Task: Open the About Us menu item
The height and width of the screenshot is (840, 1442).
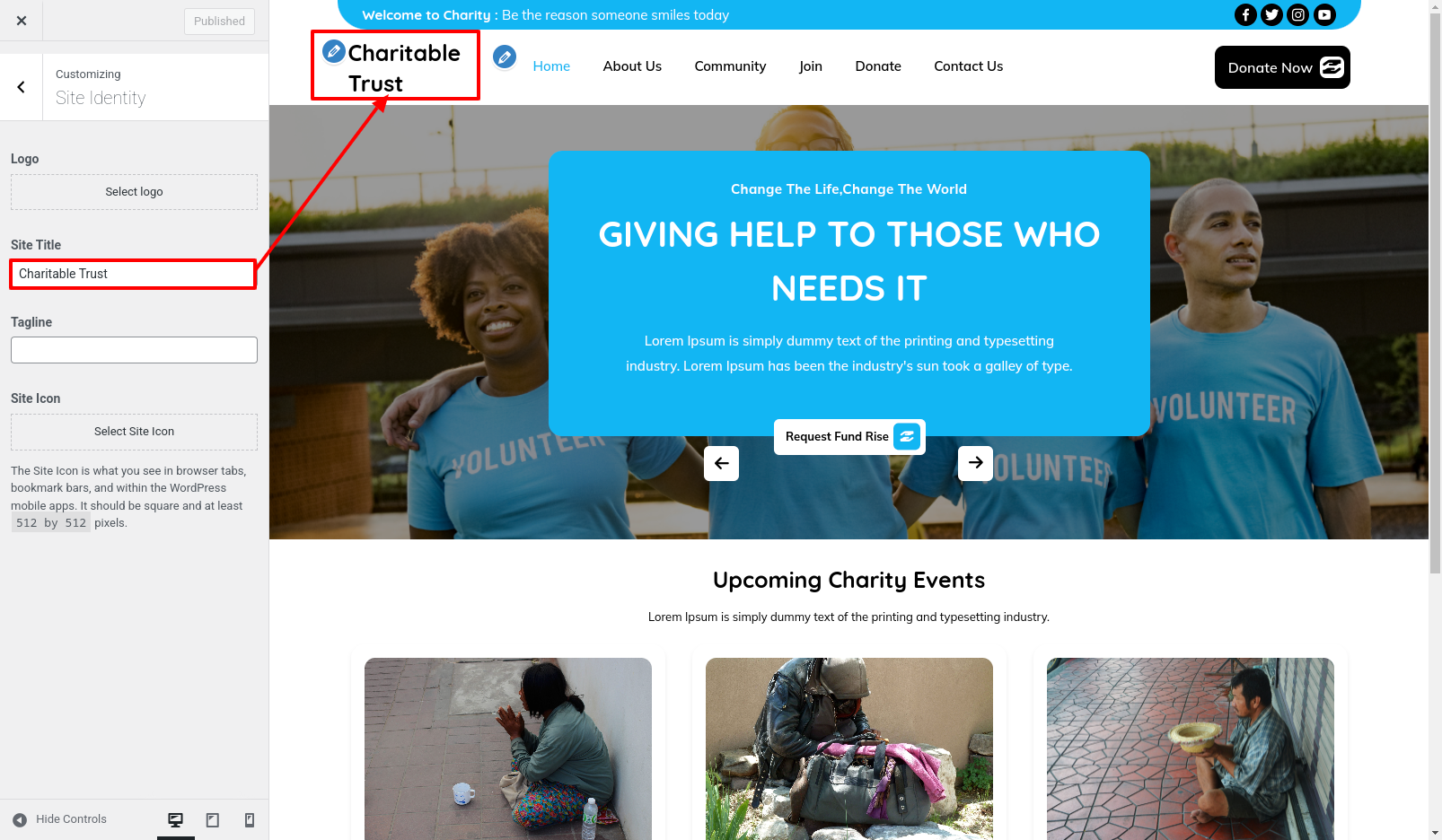Action: [632, 66]
